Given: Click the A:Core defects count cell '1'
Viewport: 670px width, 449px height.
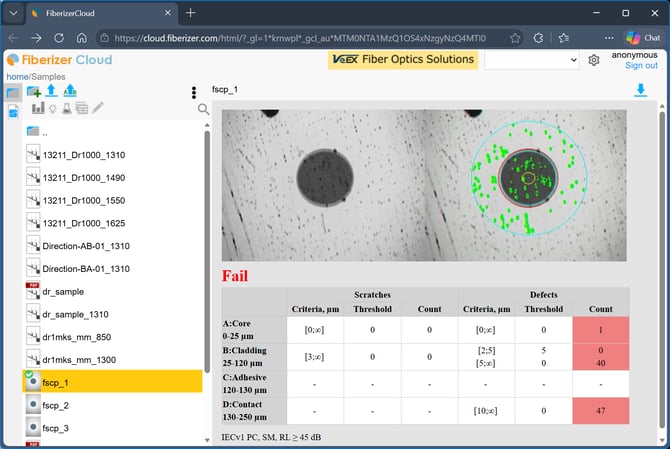Looking at the screenshot, I should (600, 329).
